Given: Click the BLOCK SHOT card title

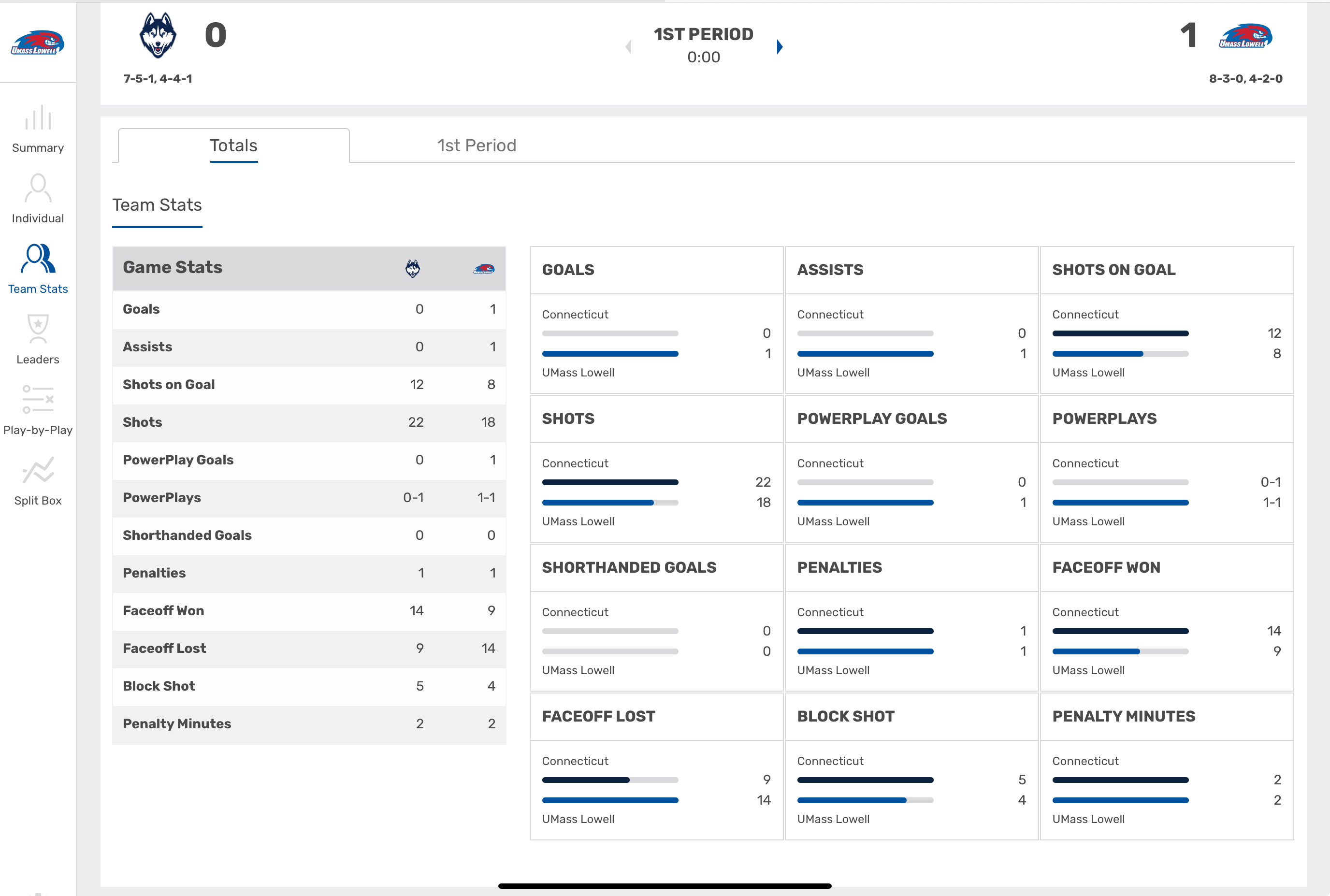Looking at the screenshot, I should (846, 717).
